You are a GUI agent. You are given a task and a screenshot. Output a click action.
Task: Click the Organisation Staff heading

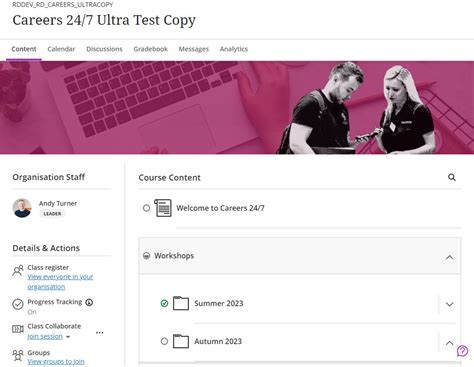pos(49,177)
